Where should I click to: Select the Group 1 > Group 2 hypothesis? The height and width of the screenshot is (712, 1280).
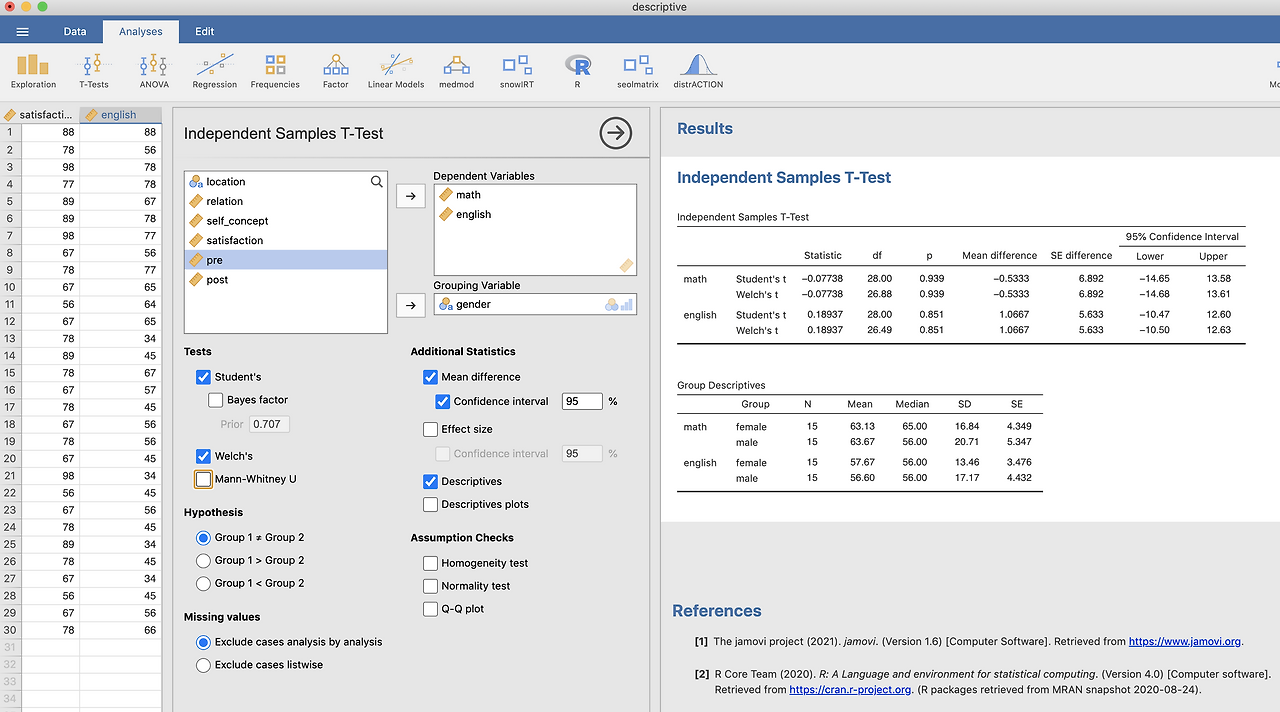(x=204, y=560)
